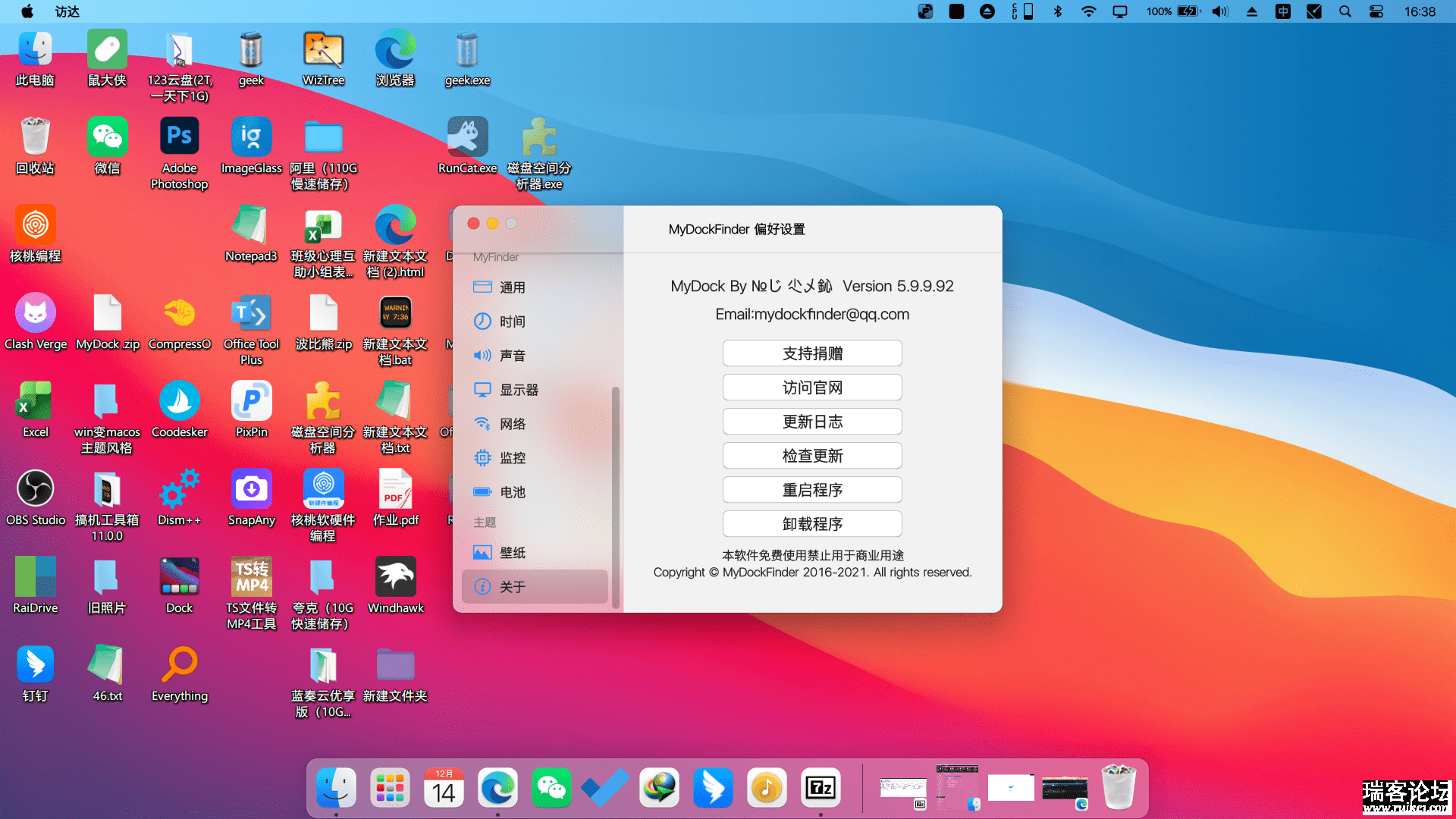The image size is (1456, 819).
Task: Open Launchpad from the dock
Action: 390,789
